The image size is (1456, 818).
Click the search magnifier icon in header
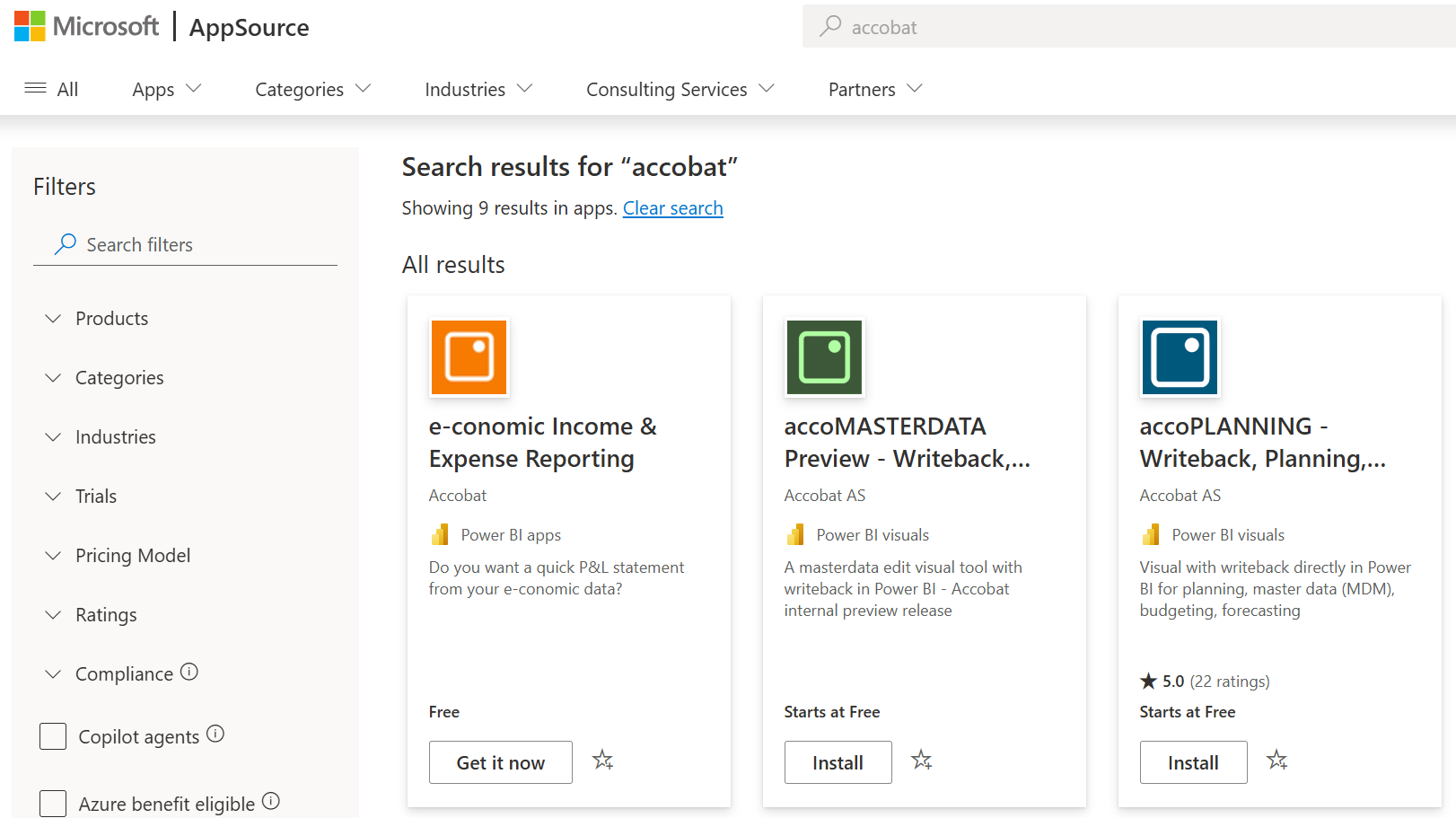pos(830,26)
